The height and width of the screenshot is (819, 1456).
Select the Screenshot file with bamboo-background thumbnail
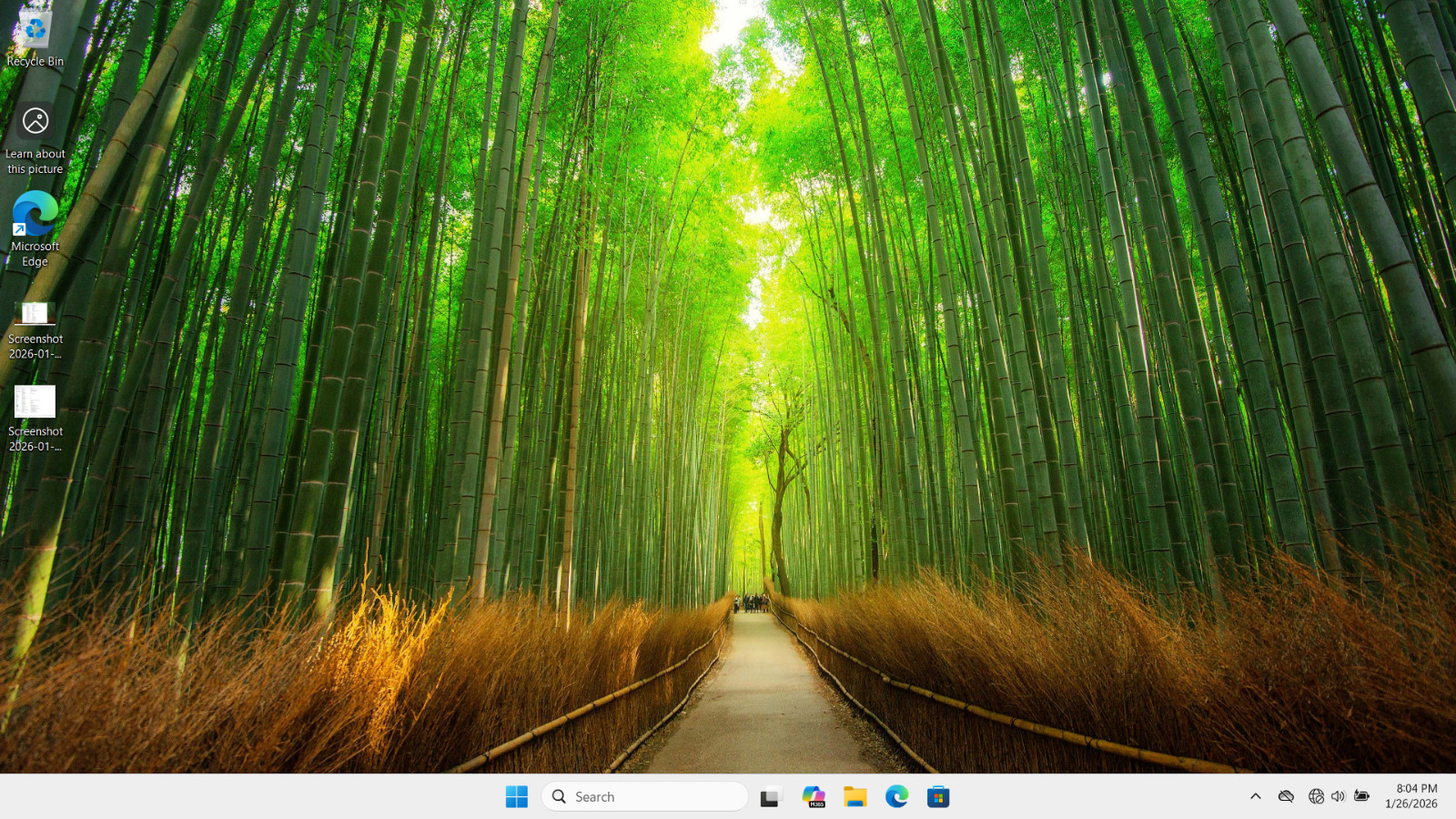point(35,330)
